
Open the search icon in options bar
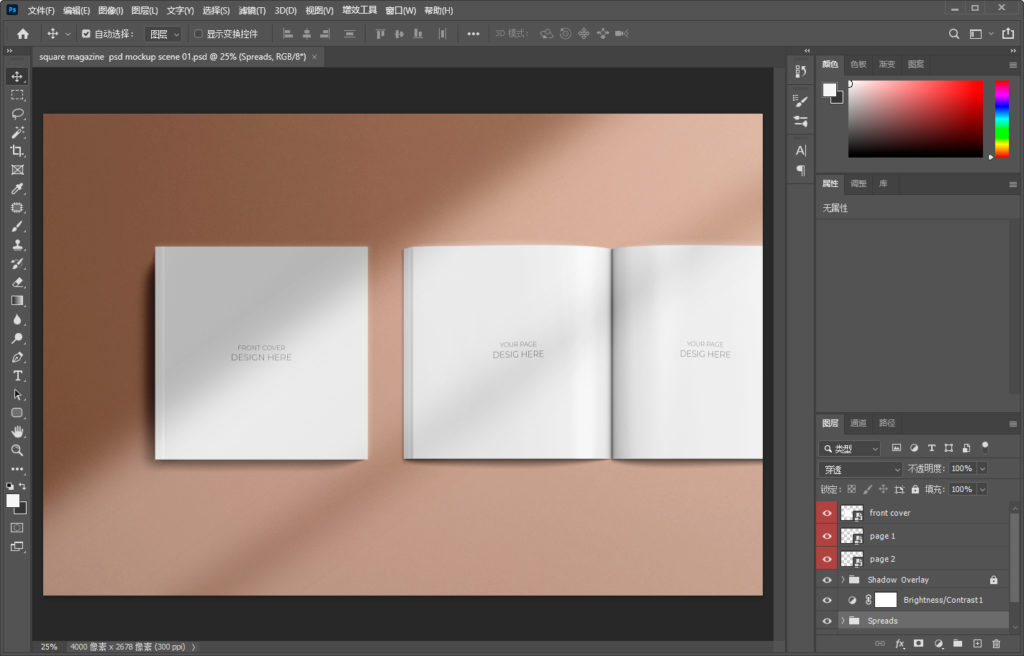[954, 34]
